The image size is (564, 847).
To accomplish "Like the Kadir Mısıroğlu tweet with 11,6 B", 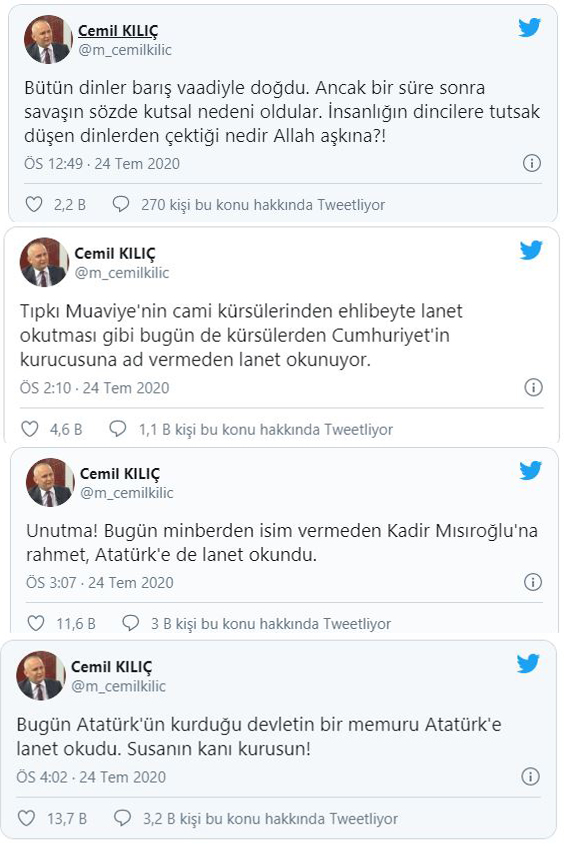I will point(36,623).
